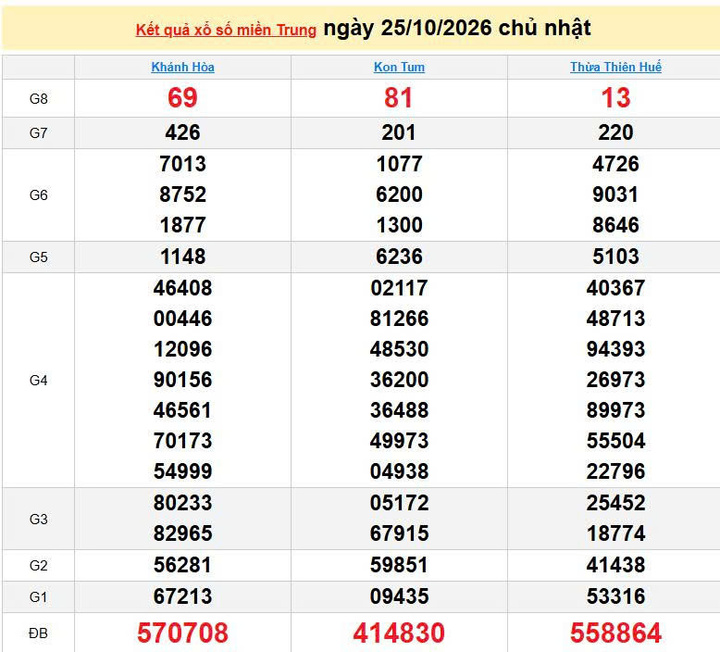Image resolution: width=720 pixels, height=652 pixels.
Task: Click G4 number 70173
Action: point(183,441)
